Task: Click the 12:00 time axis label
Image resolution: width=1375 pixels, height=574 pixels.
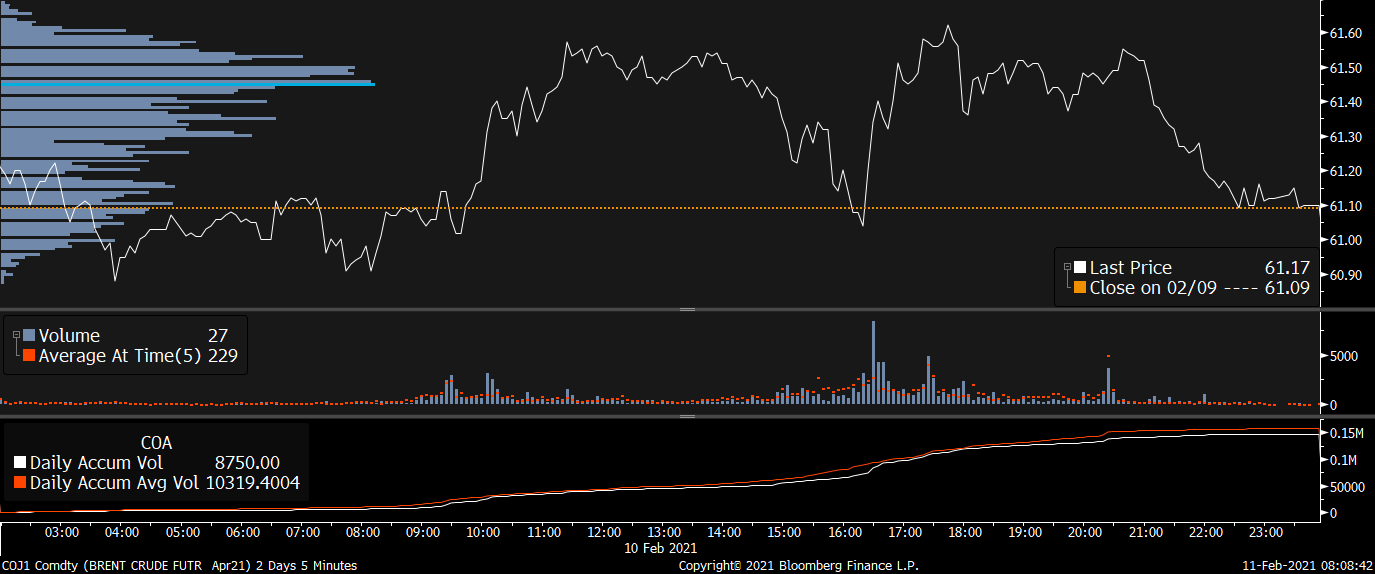Action: [x=604, y=532]
